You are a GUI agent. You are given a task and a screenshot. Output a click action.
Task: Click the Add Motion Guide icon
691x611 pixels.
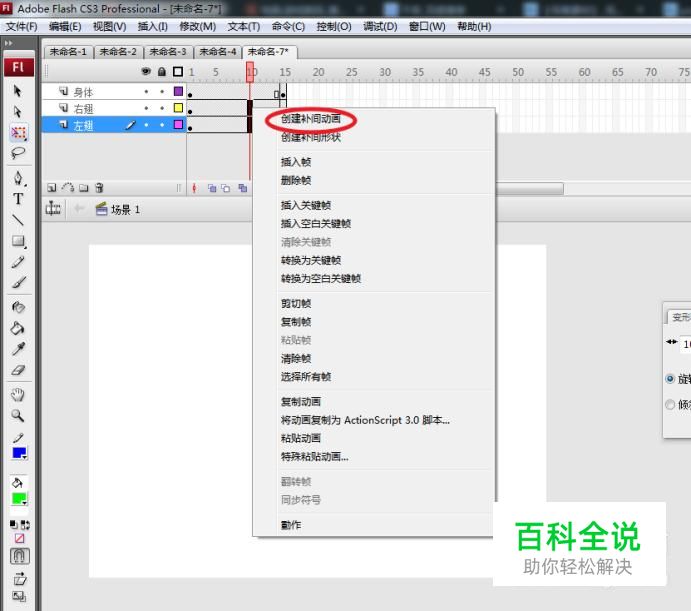(x=67, y=188)
